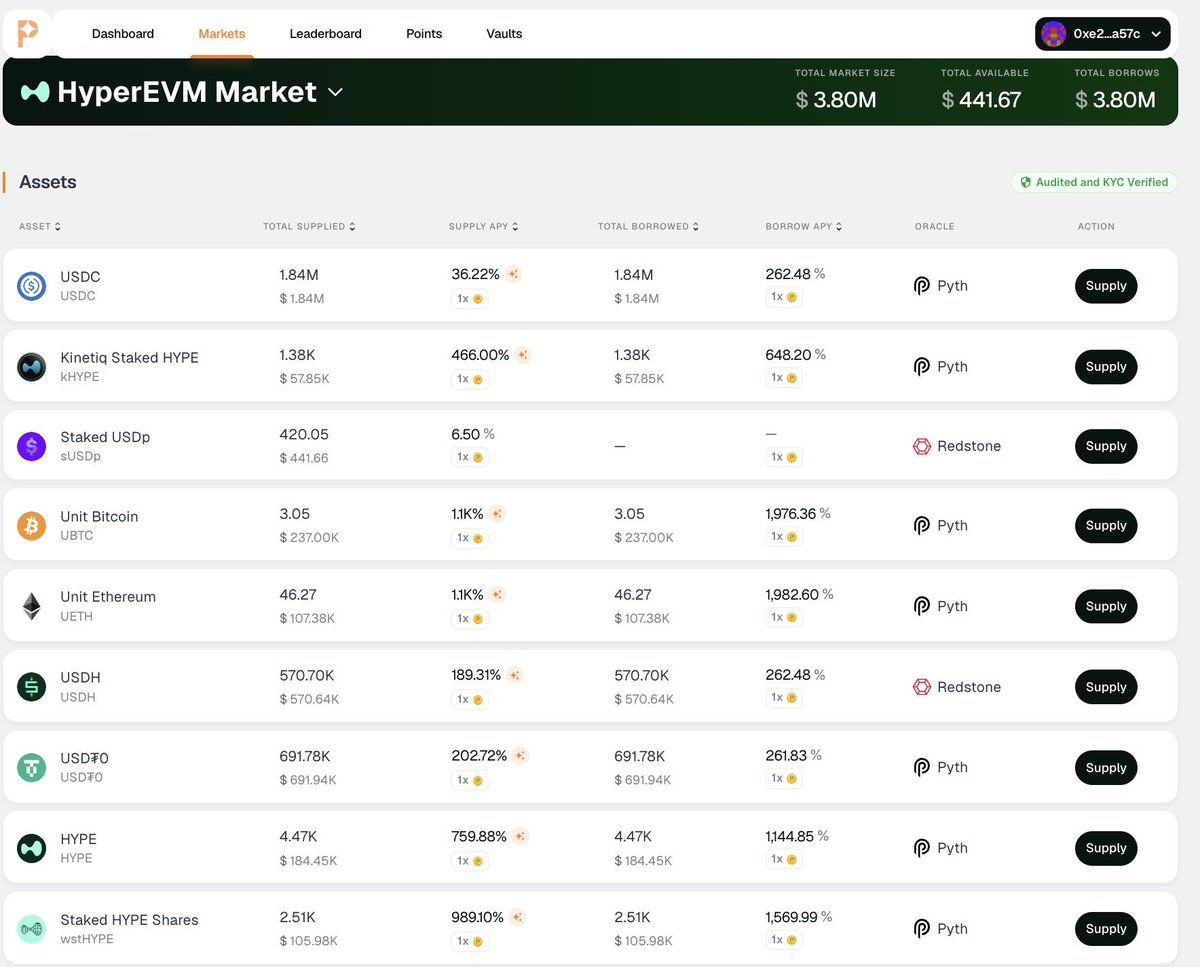Screen dimensions: 1200x967
Task: Click the Staked USDp purple icon
Action: pyautogui.click(x=32, y=446)
